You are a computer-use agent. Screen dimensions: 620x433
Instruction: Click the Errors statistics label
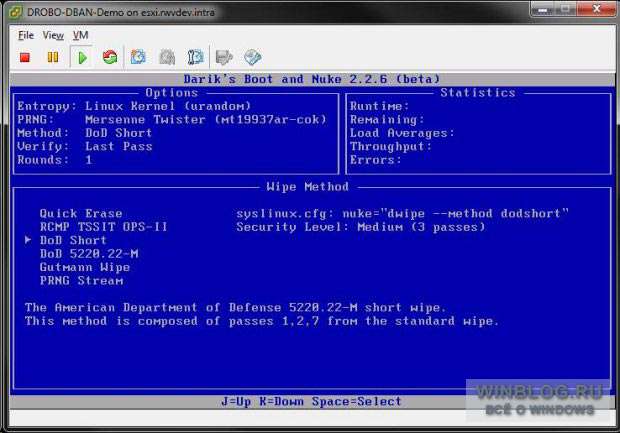click(376, 160)
